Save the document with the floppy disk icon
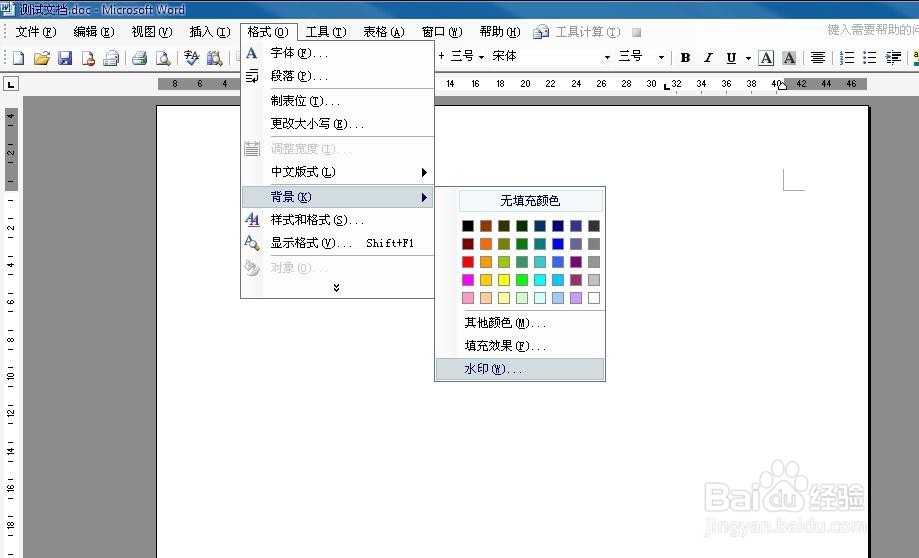This screenshot has width=919, height=558. [x=65, y=58]
